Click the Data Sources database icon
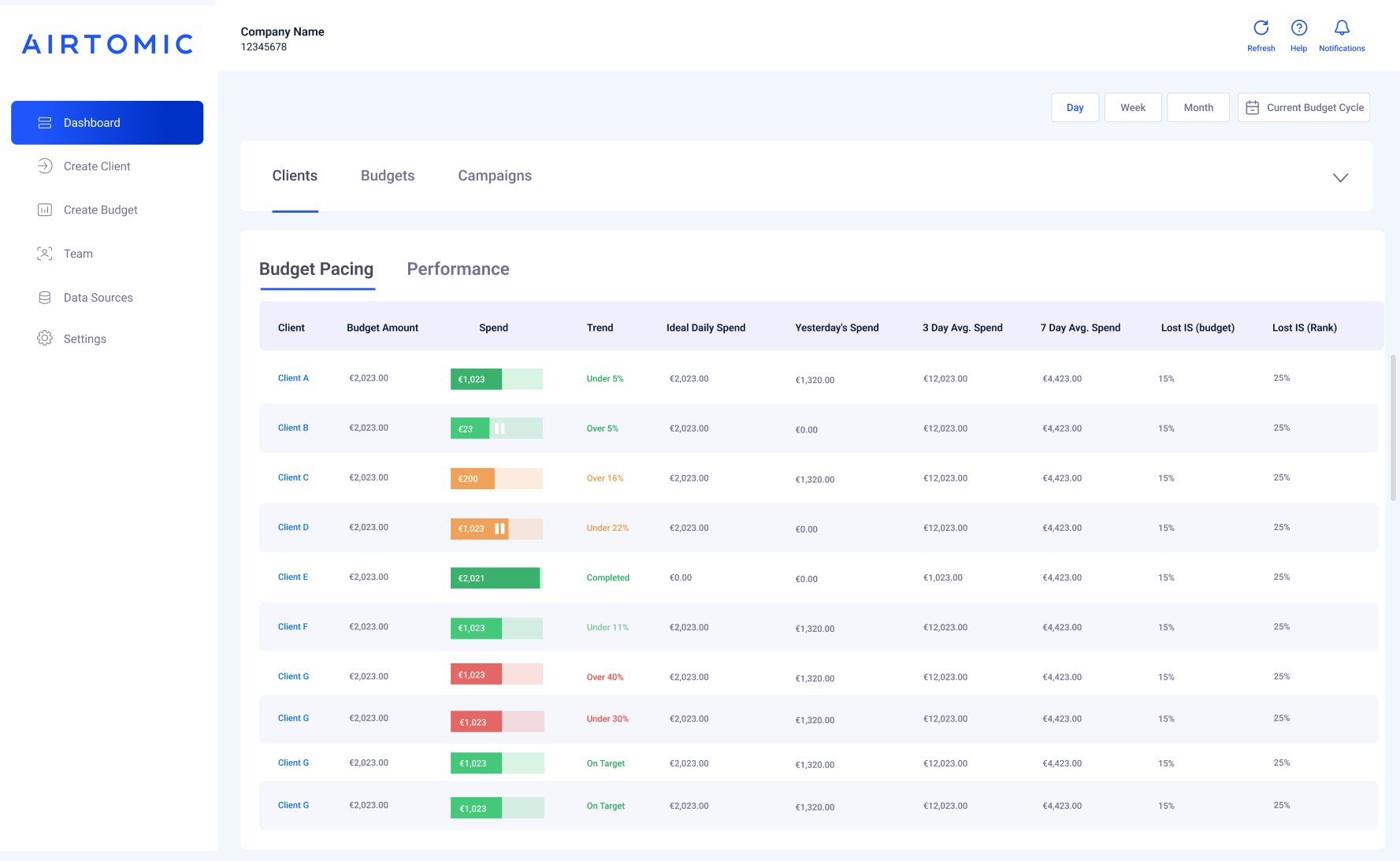1400x861 pixels. click(x=45, y=298)
